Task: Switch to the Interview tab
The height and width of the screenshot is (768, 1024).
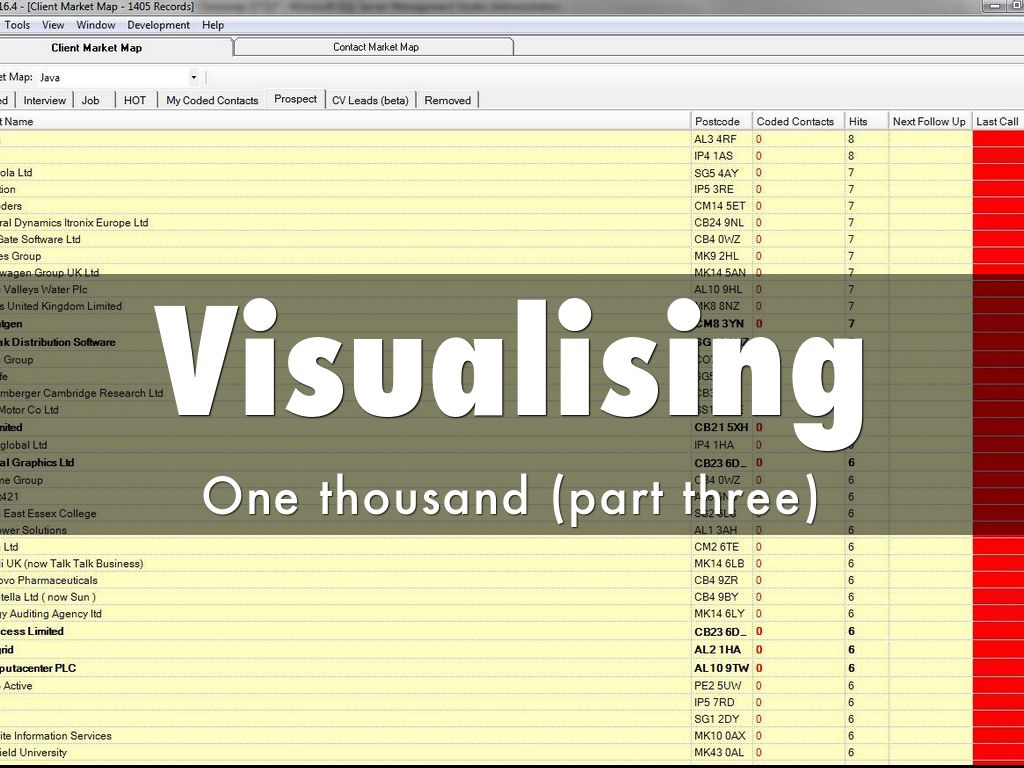Action: [x=45, y=100]
